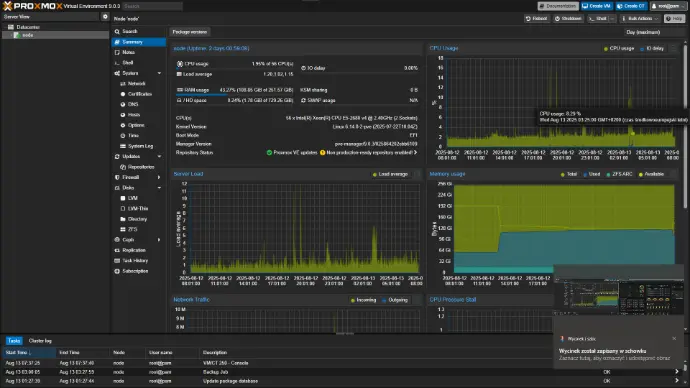Collapse the System section arrow
The height and width of the screenshot is (388, 690).
coord(159,73)
